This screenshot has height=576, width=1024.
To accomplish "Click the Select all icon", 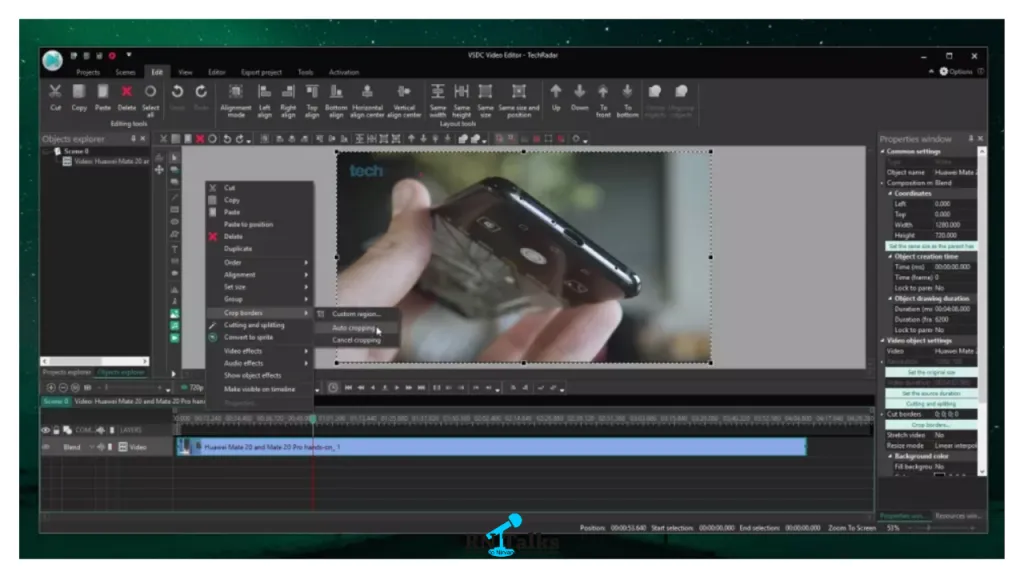I will [x=150, y=91].
